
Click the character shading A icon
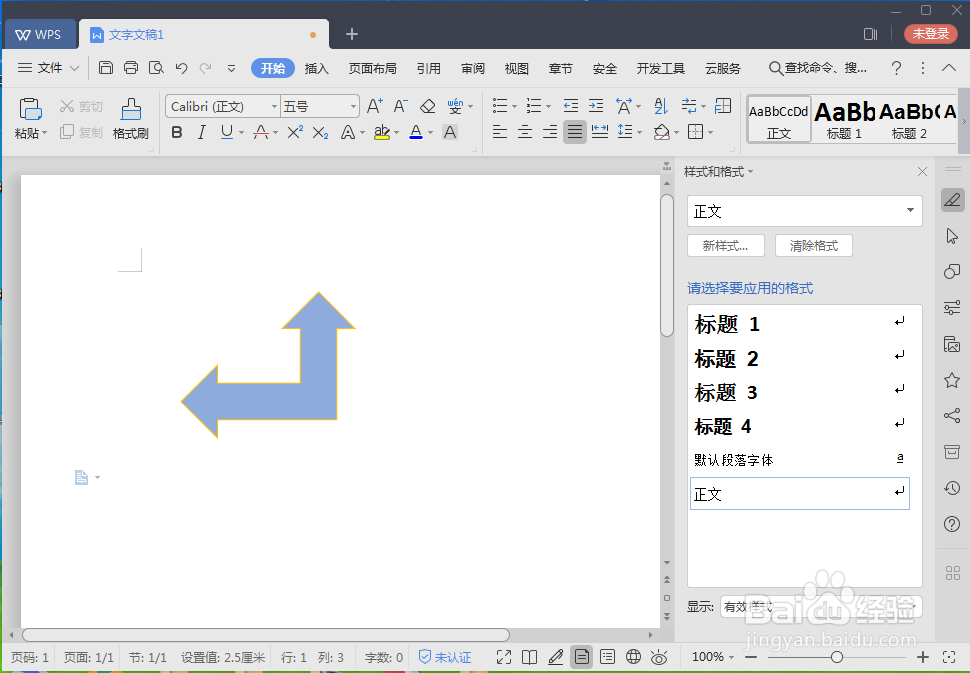[x=450, y=132]
